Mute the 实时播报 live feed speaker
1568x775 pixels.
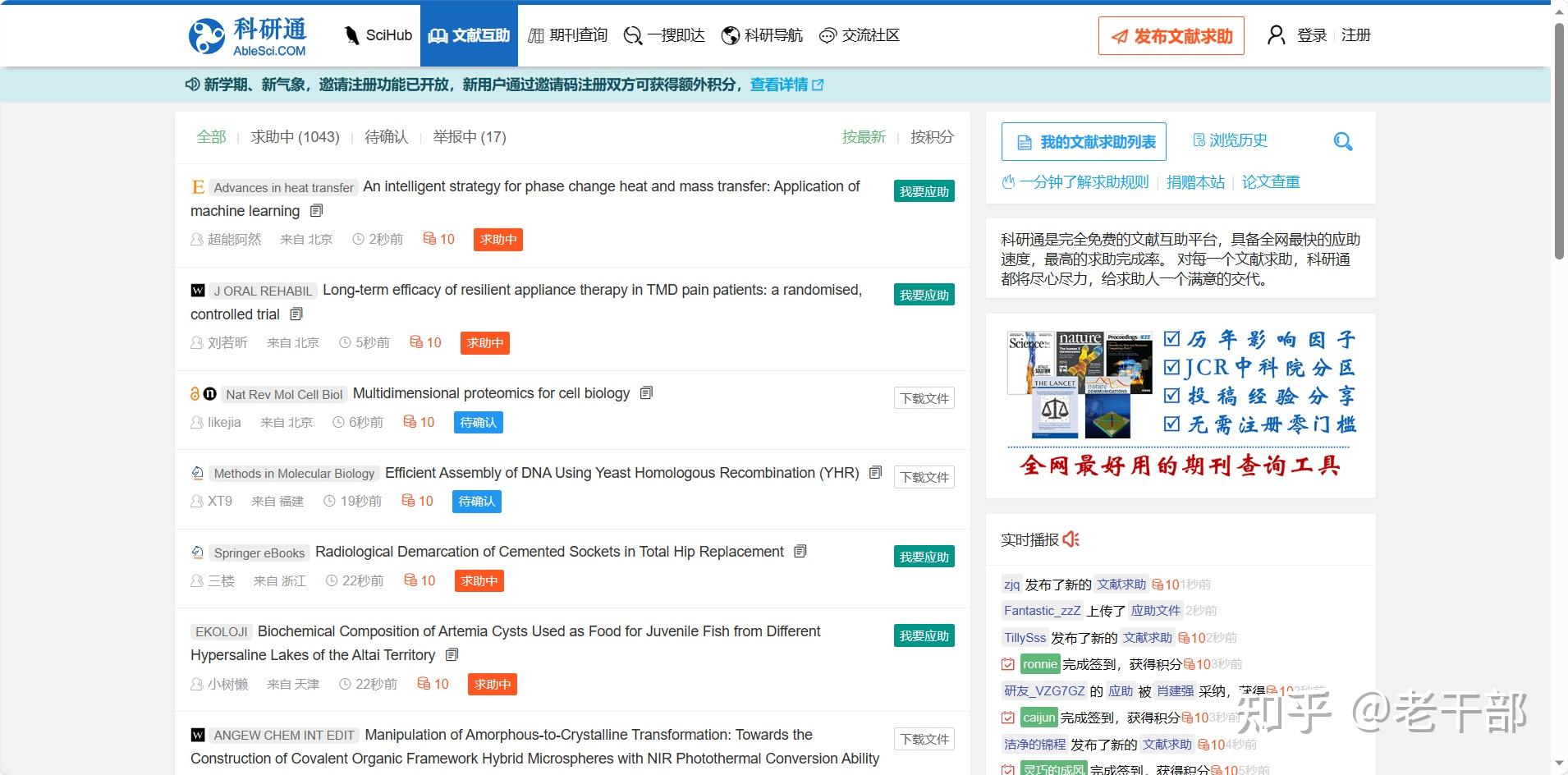coord(1071,539)
